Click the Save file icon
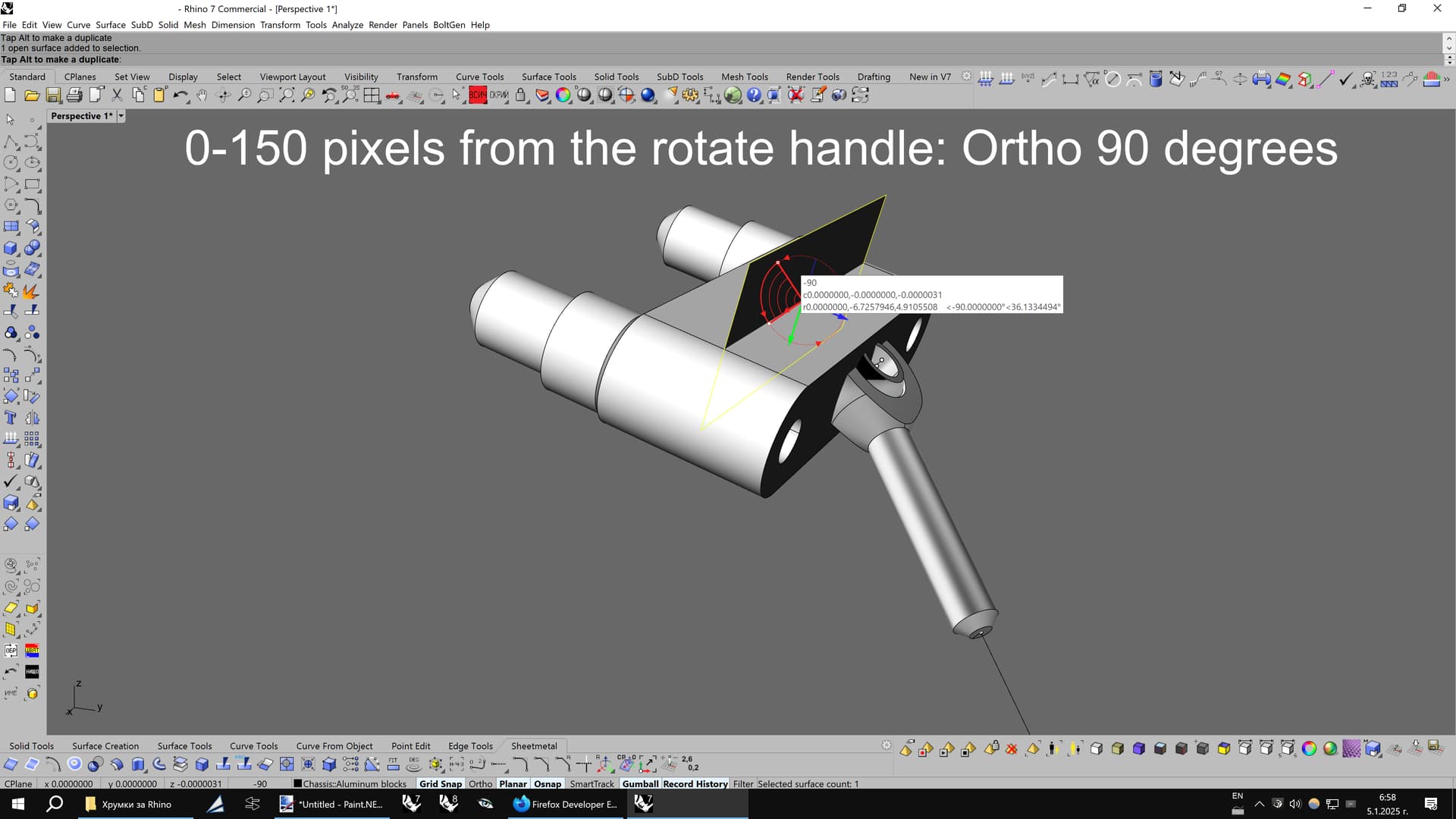 coord(53,95)
